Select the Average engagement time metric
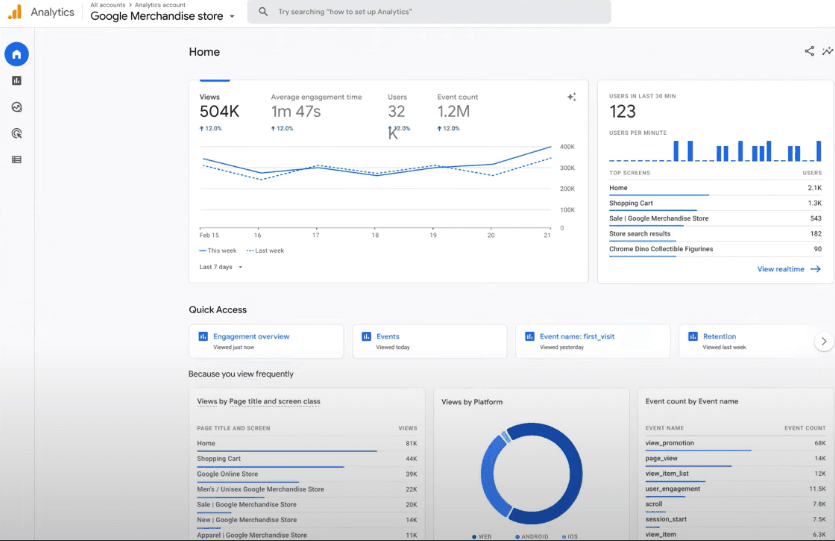The width and height of the screenshot is (835, 541). [x=316, y=111]
